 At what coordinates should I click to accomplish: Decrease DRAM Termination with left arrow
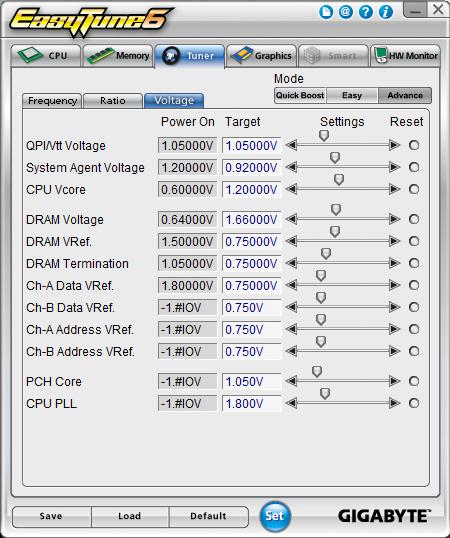pos(291,263)
